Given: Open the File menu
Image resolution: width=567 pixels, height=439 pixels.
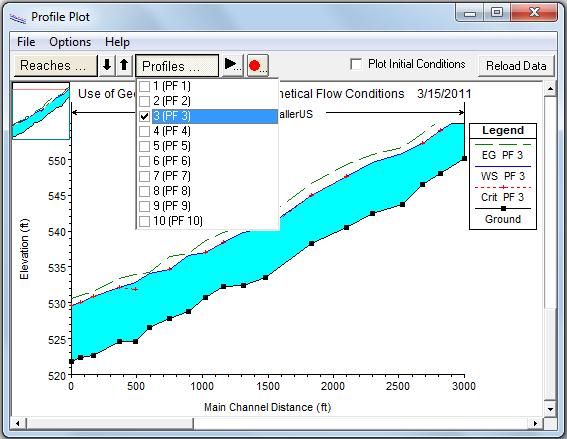Looking at the screenshot, I should click(x=26, y=42).
